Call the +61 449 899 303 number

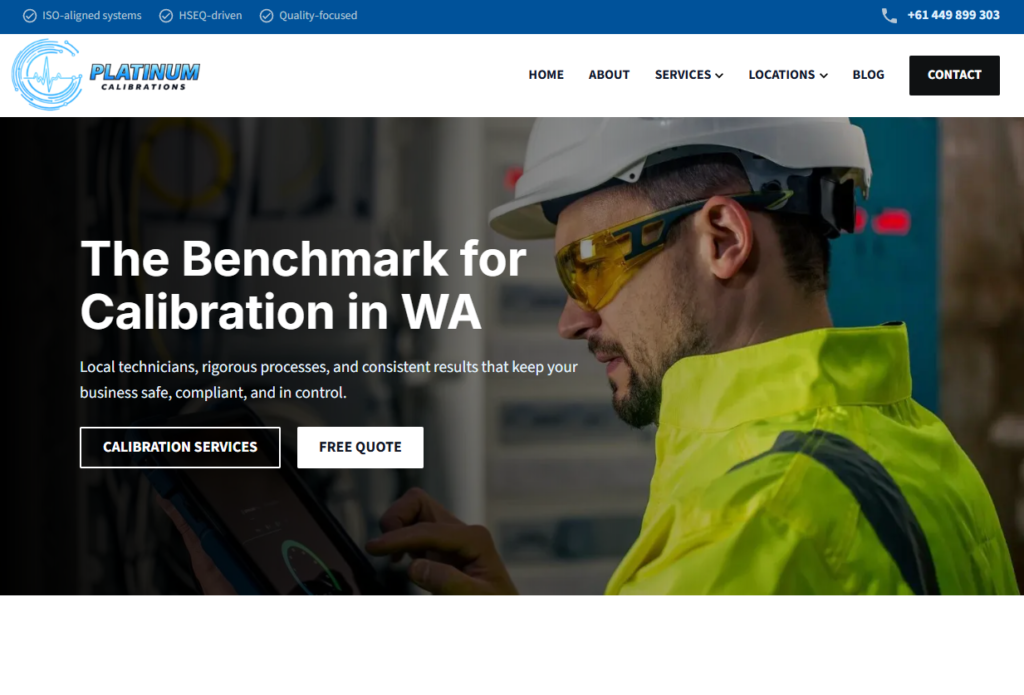click(x=953, y=15)
